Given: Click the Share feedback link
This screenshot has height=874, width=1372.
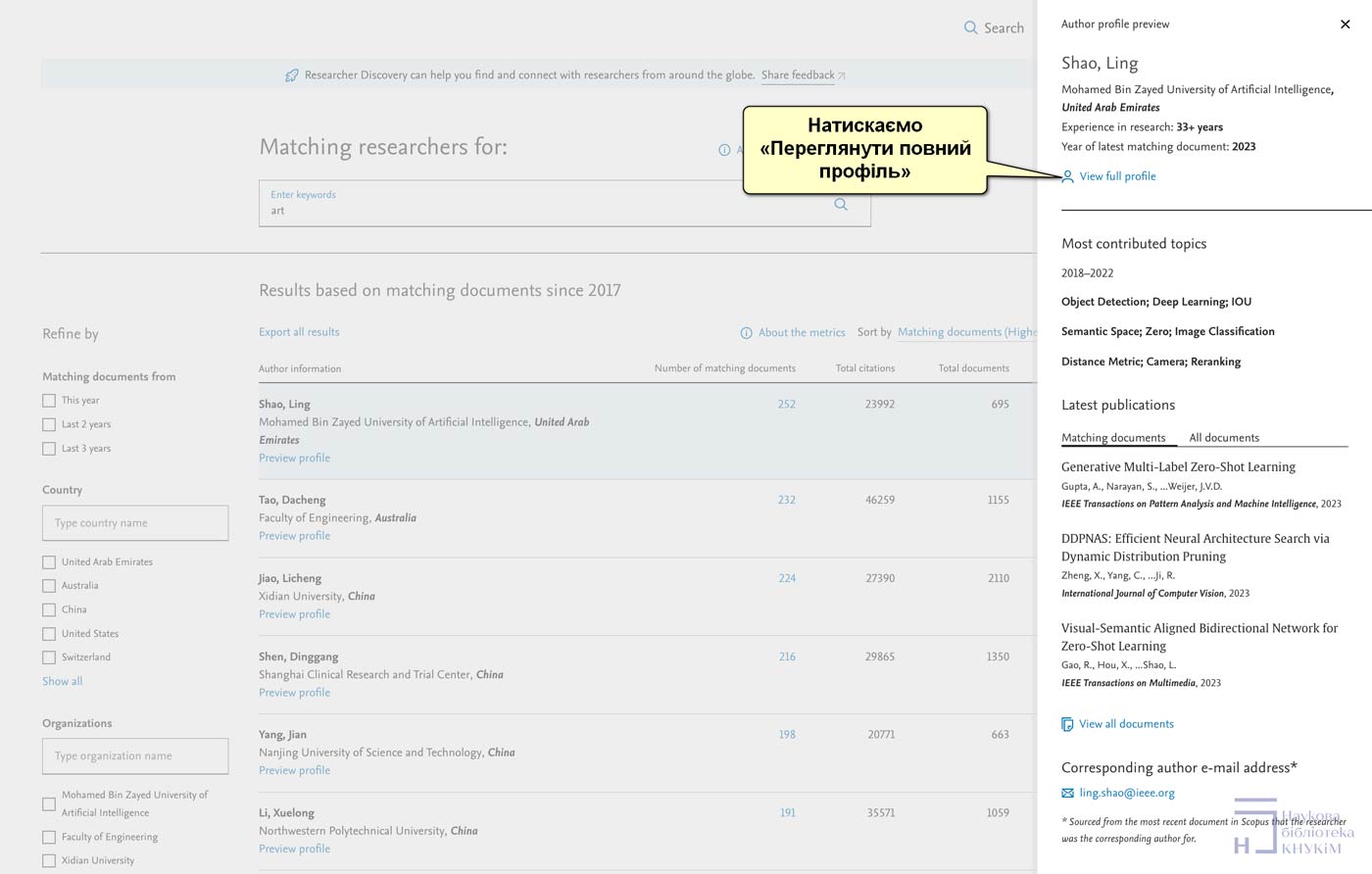Looking at the screenshot, I should click(x=798, y=75).
